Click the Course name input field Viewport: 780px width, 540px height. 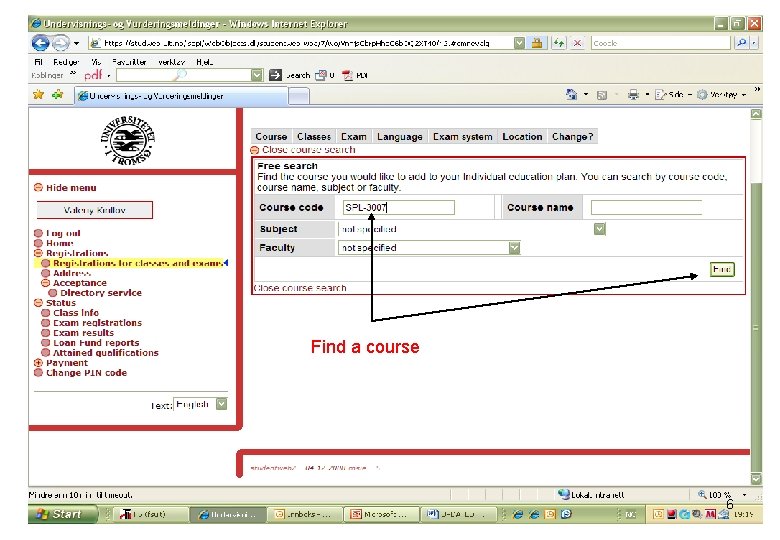[x=646, y=207]
